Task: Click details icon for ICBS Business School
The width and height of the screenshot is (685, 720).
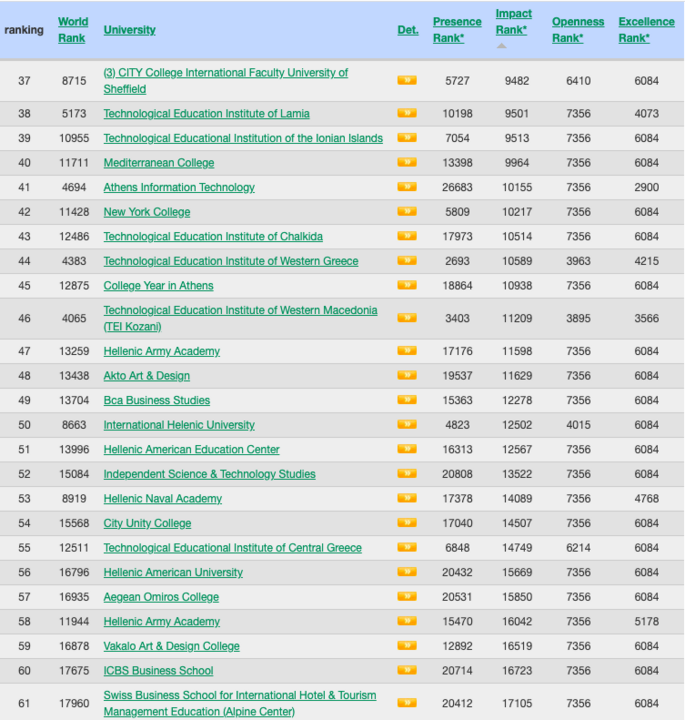Action: (x=407, y=670)
